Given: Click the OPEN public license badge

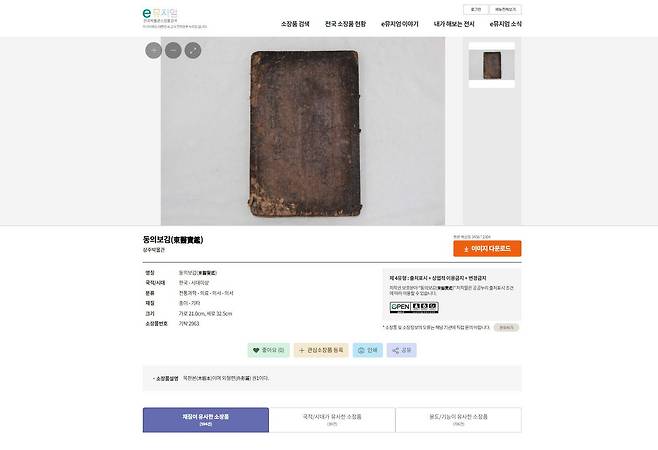Looking at the screenshot, I should [414, 307].
